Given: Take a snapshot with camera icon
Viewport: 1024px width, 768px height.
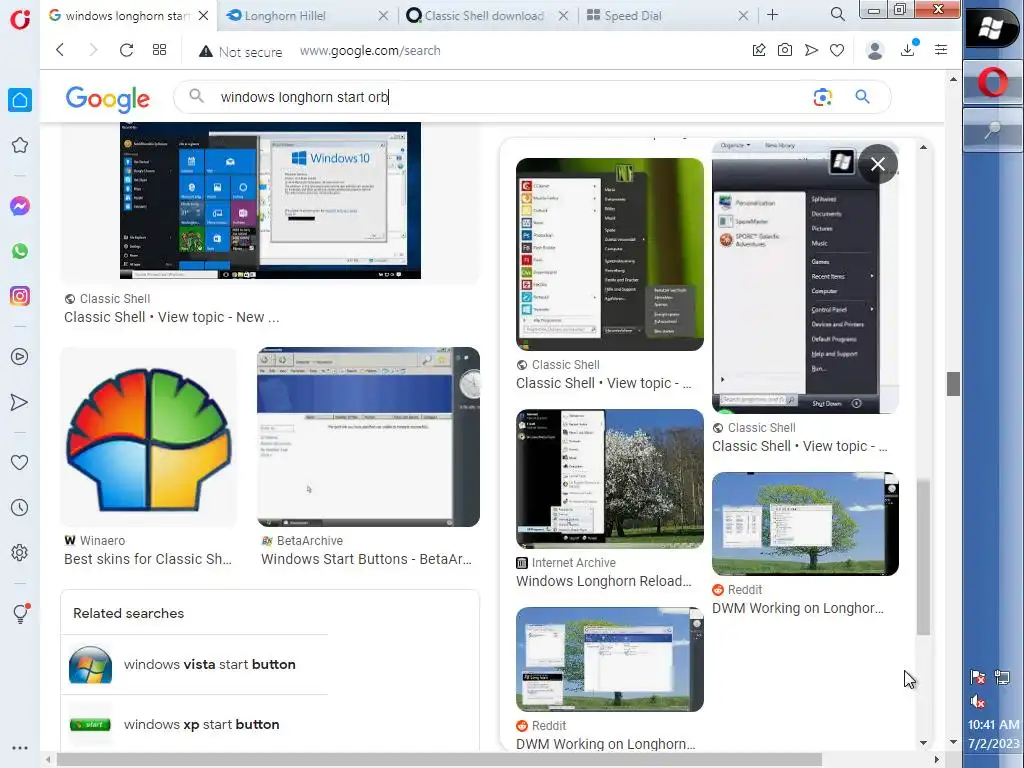Looking at the screenshot, I should pyautogui.click(x=785, y=50).
